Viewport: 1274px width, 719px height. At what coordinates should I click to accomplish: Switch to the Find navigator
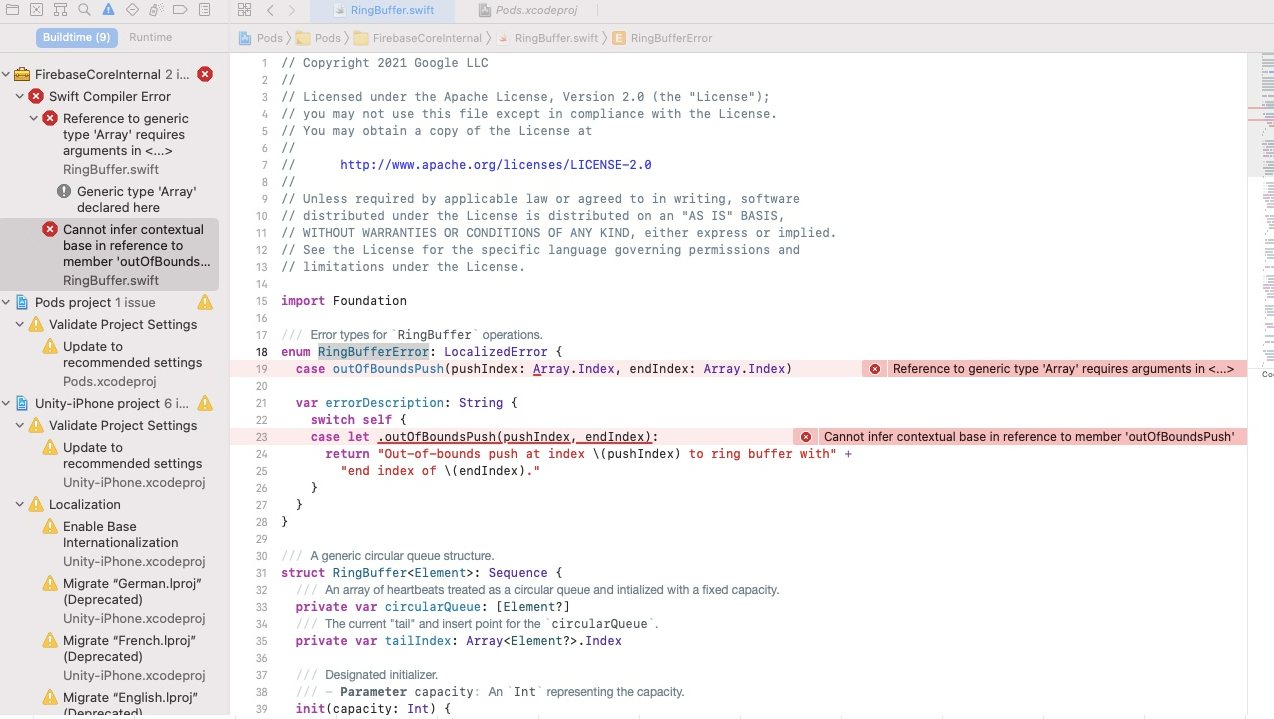tap(84, 9)
